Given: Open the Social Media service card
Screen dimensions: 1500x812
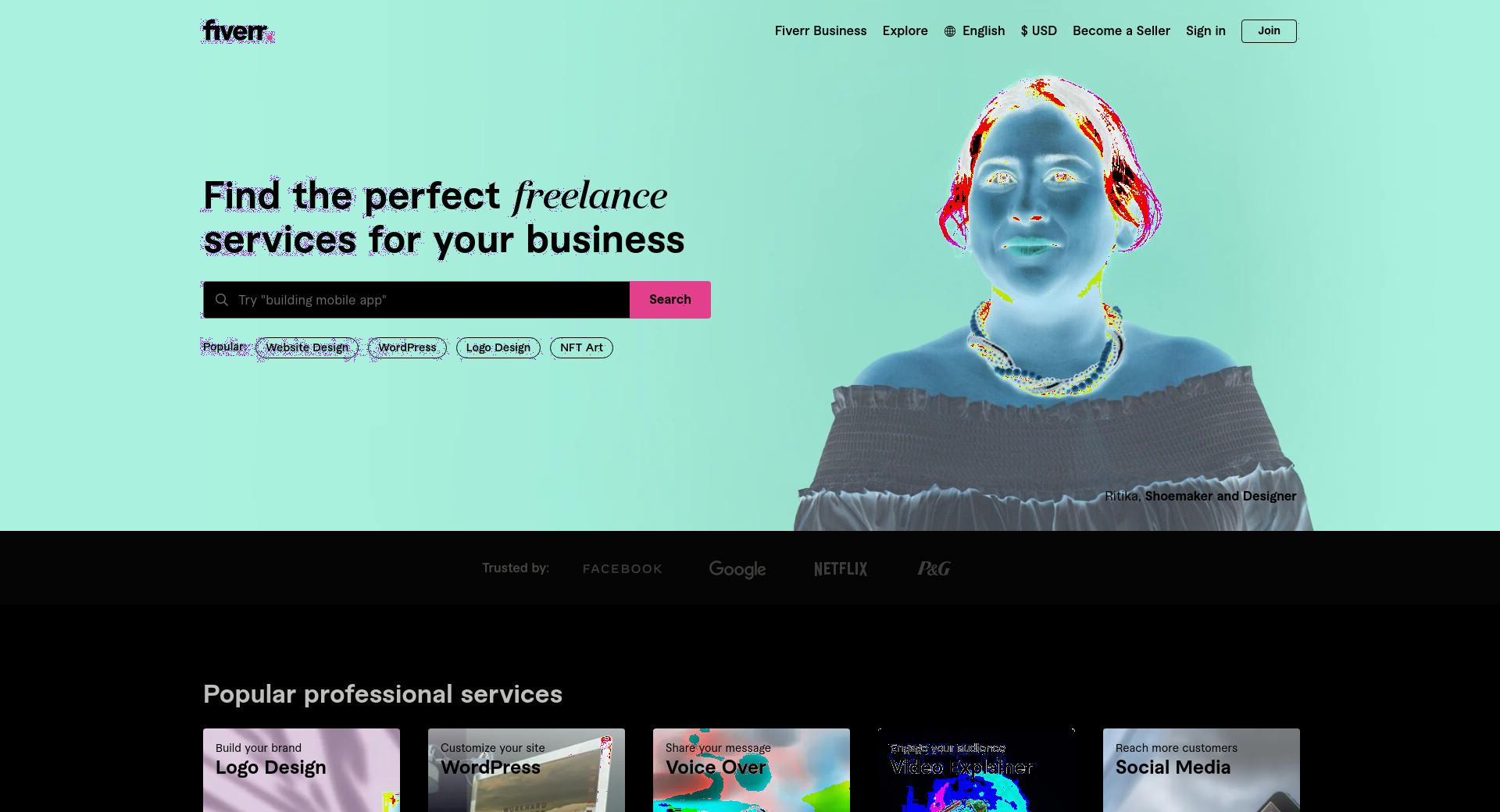Looking at the screenshot, I should coord(1202,770).
